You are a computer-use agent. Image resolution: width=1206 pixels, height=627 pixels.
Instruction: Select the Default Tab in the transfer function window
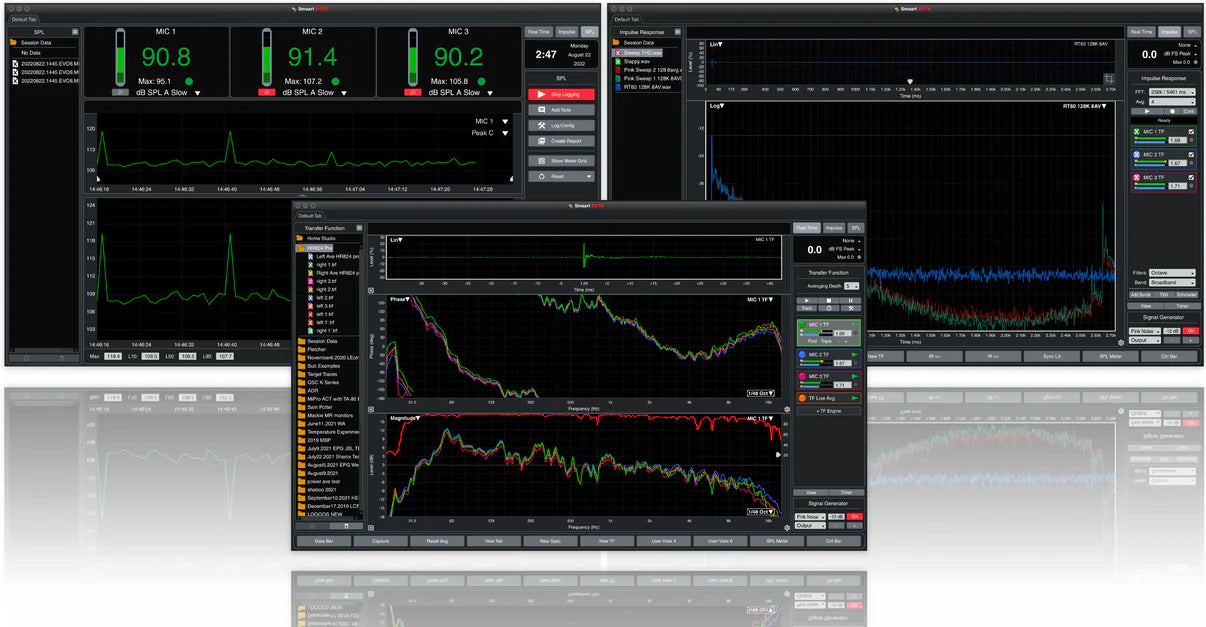(310, 215)
